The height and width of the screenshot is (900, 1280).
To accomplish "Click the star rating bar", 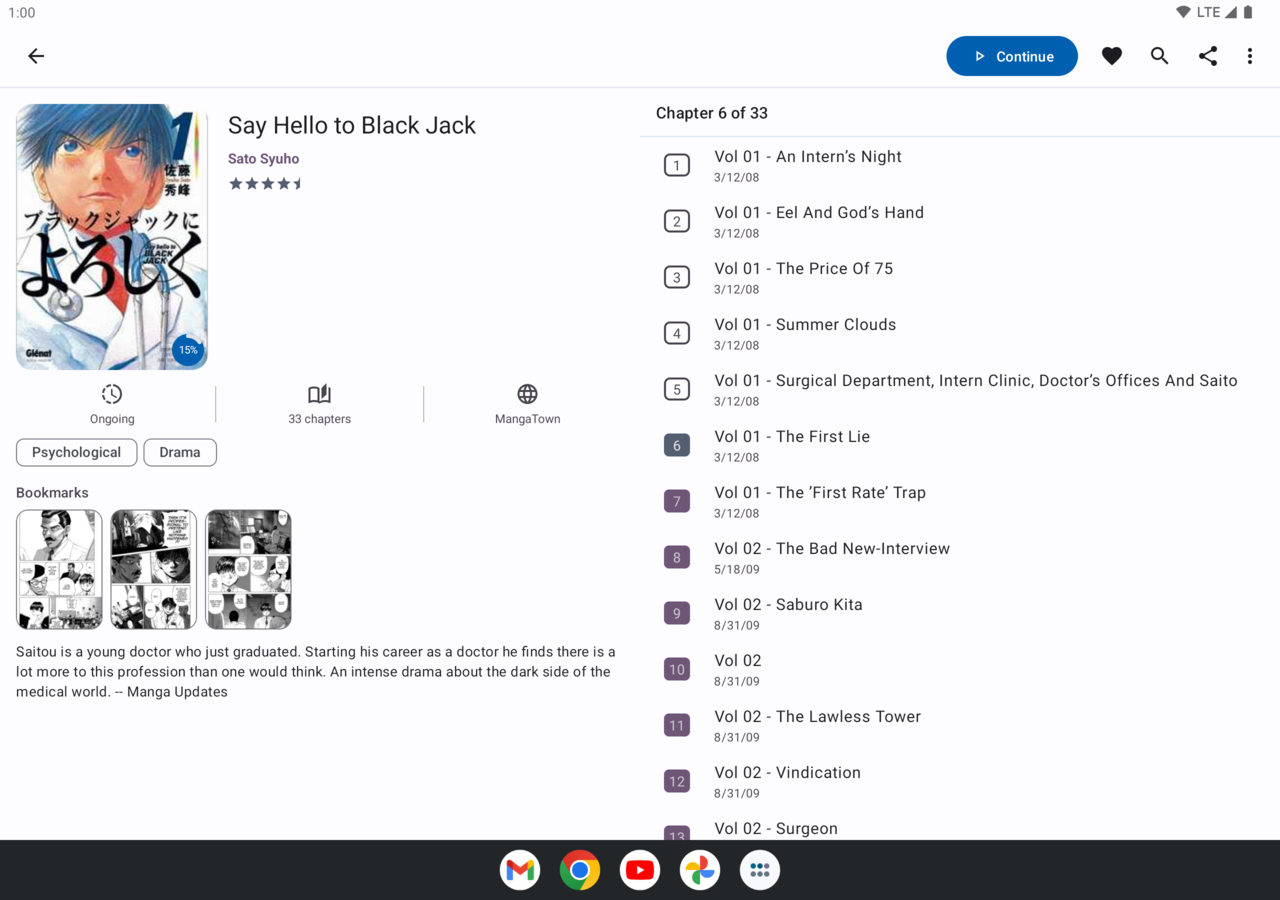I will point(266,184).
